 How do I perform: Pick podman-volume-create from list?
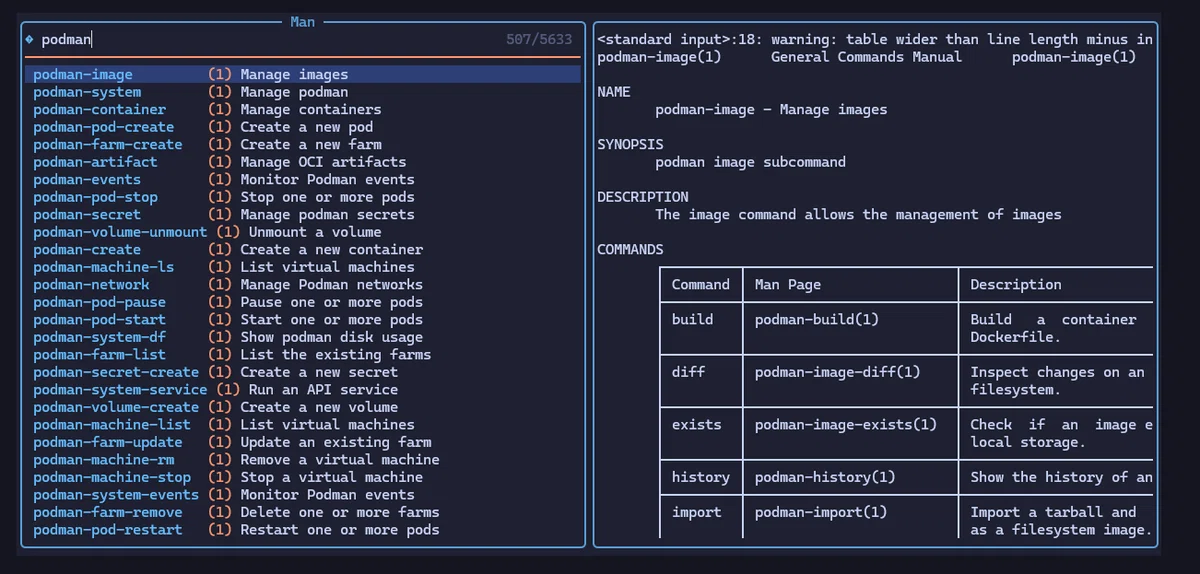[x=302, y=407]
